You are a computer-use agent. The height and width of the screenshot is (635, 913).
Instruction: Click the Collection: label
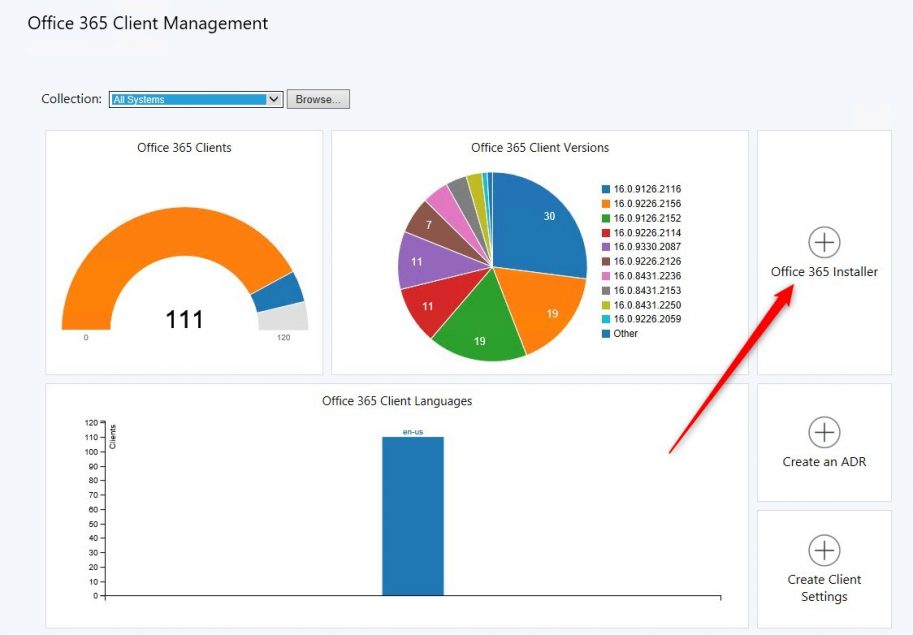click(x=72, y=99)
